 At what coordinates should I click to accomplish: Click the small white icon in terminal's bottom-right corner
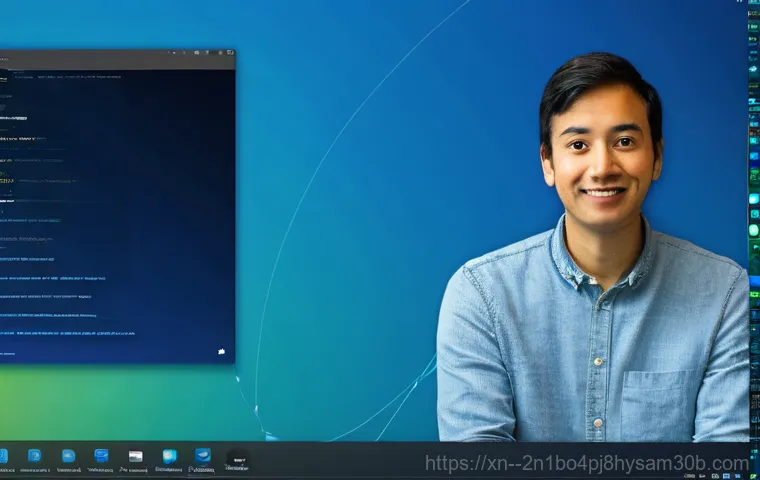[221, 351]
